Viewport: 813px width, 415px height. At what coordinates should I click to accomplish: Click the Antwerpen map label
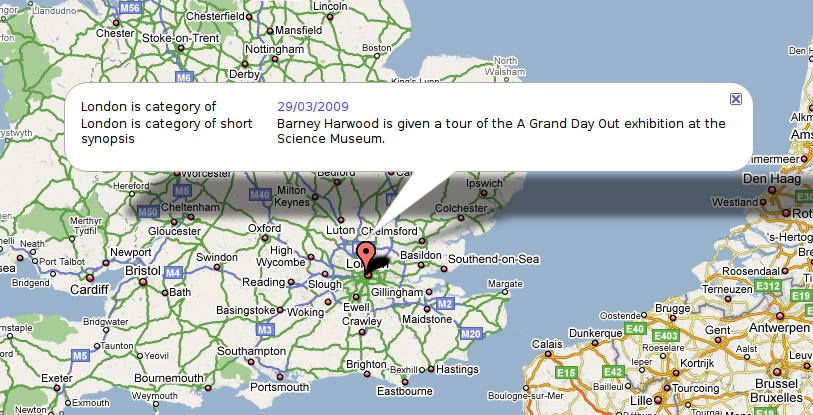(779, 328)
